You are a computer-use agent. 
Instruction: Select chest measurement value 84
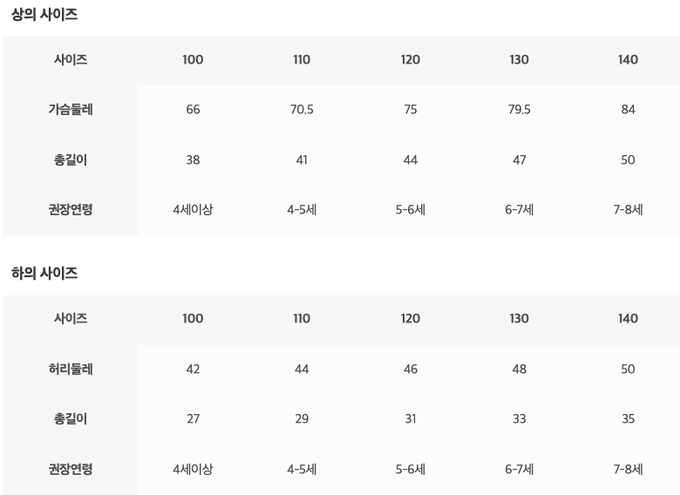tap(628, 110)
